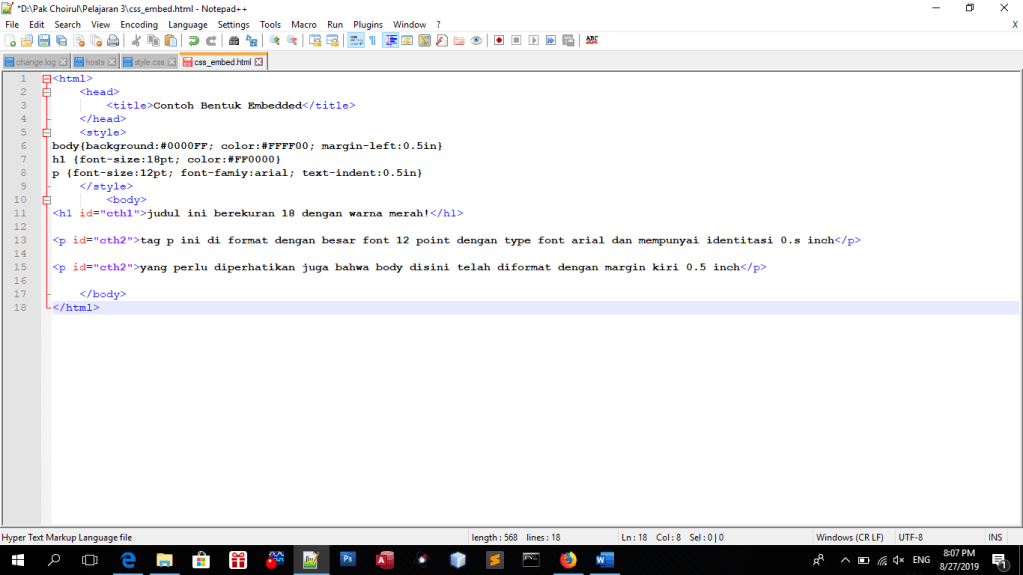Click the Zoom In toolbar icon

[275, 41]
